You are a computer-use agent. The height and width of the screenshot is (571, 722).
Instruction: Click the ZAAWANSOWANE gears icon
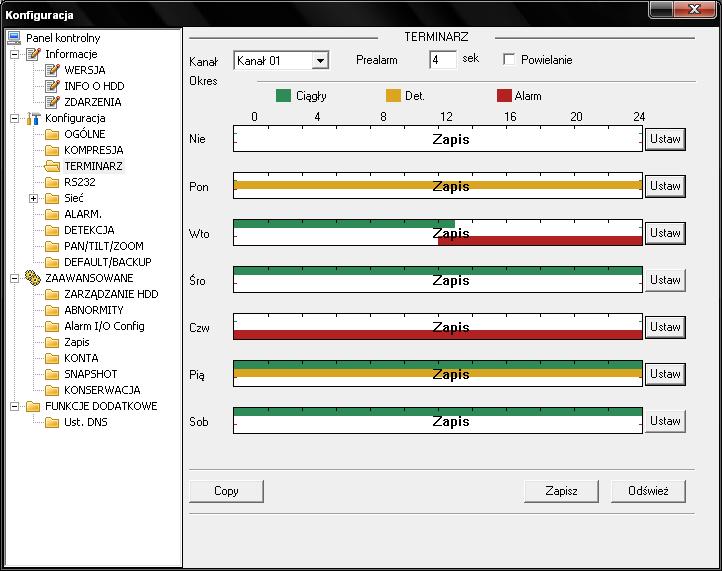click(33, 278)
